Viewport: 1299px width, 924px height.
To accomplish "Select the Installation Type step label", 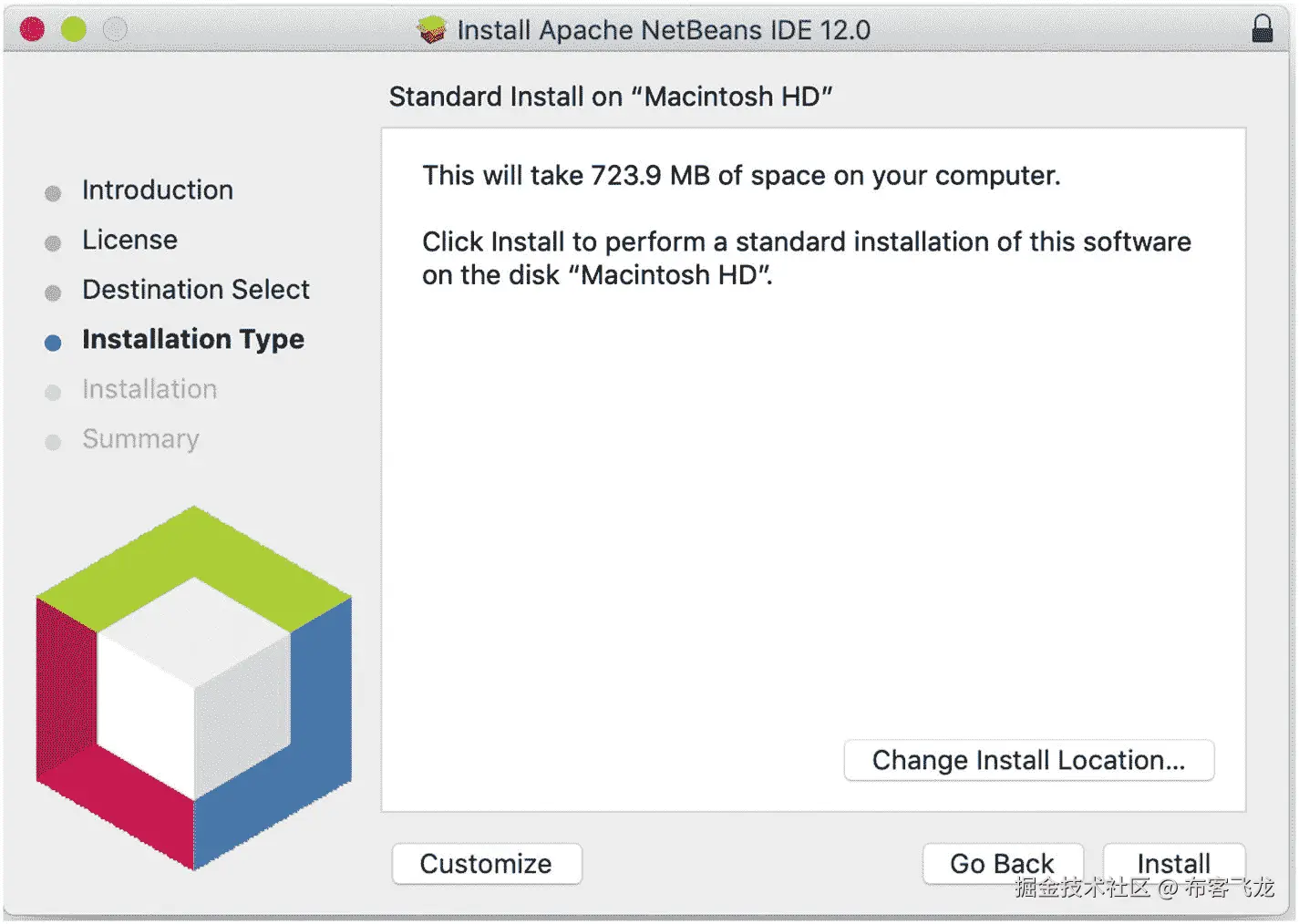I will pos(193,339).
